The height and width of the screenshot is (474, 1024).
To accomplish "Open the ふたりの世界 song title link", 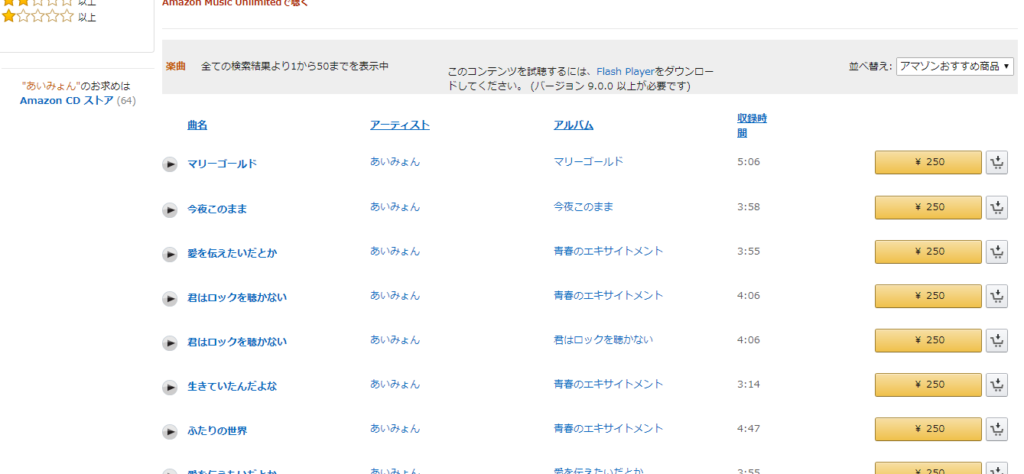I will [217, 431].
